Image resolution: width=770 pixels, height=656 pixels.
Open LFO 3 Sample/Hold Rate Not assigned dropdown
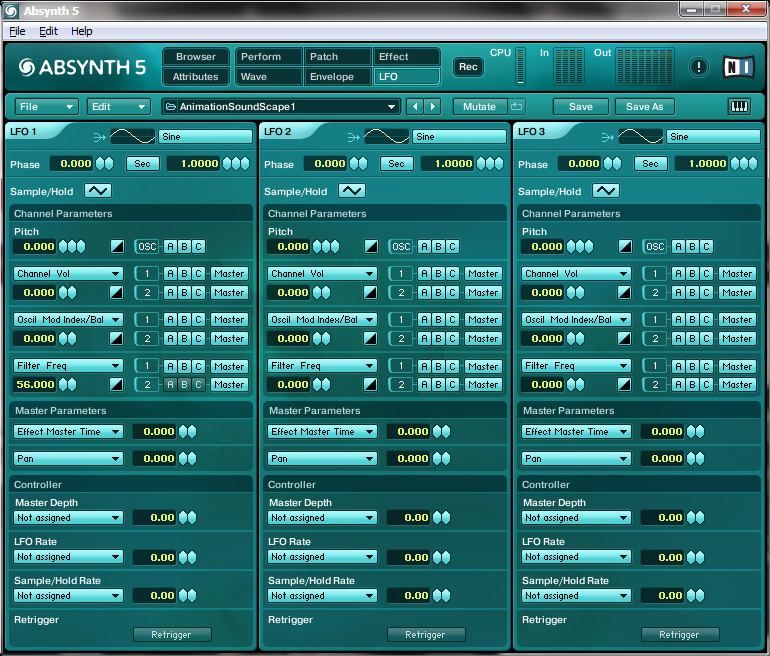(576, 596)
